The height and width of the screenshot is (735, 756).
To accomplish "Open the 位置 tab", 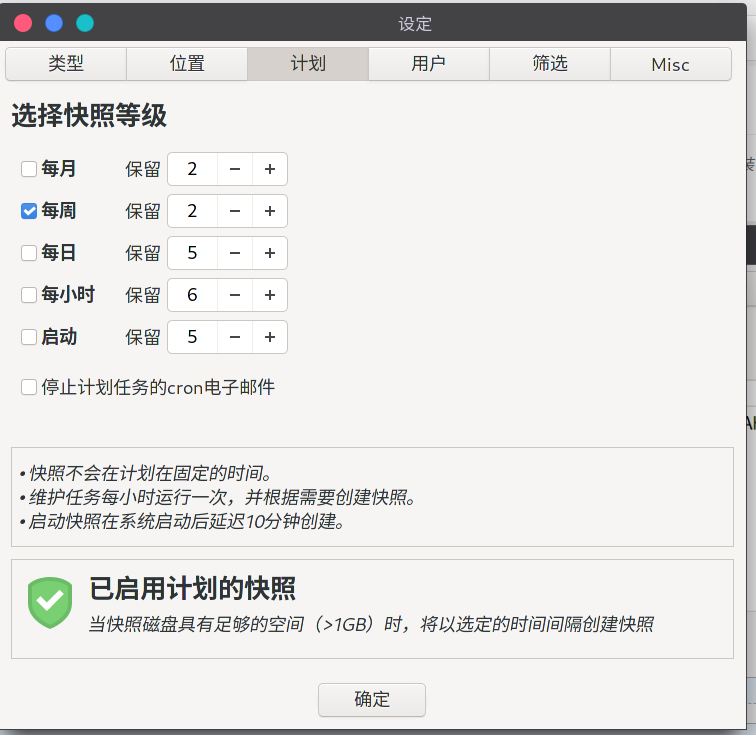I will coord(187,64).
